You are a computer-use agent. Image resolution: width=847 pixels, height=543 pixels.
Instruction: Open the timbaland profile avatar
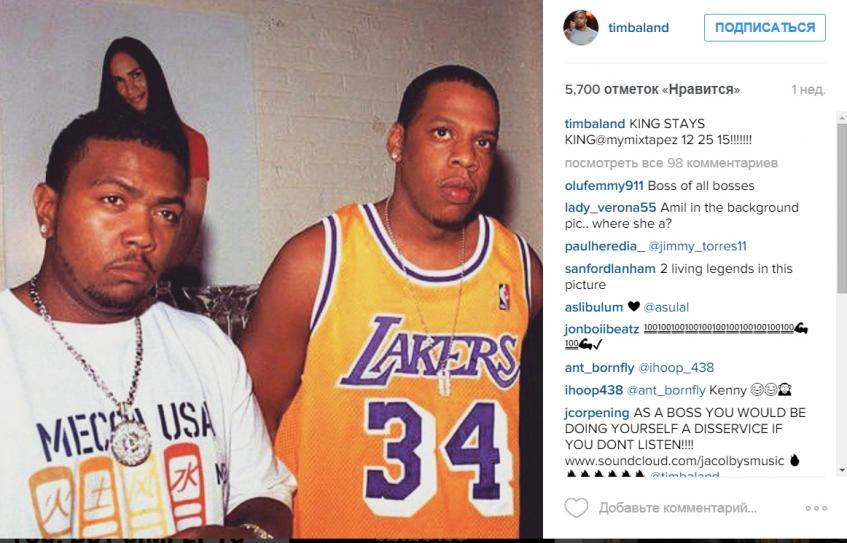[x=581, y=28]
